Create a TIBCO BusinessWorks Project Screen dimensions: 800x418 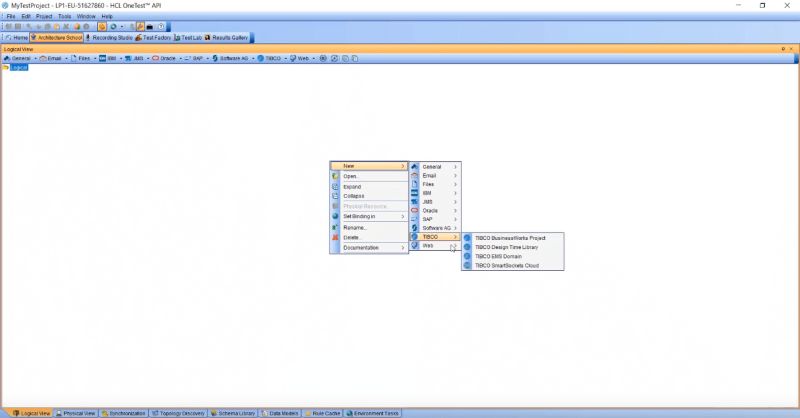pos(513,238)
